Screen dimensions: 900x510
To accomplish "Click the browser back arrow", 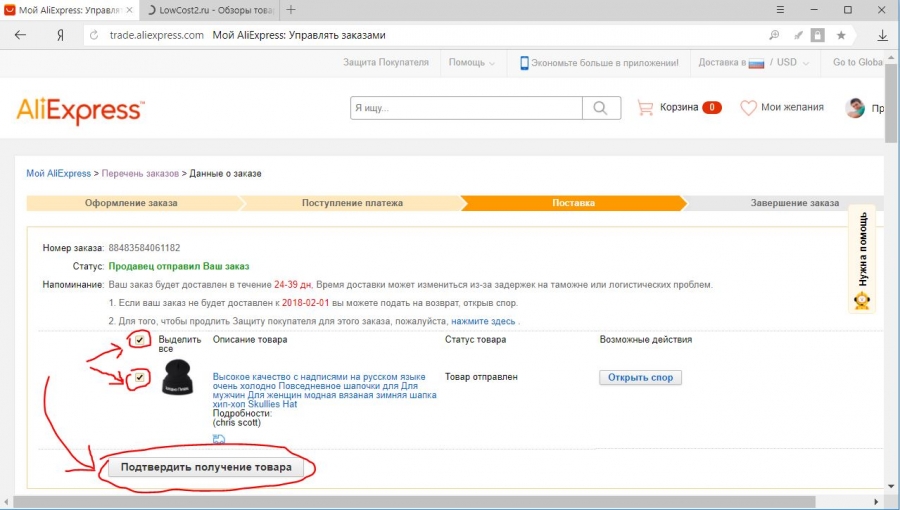I will tap(20, 35).
